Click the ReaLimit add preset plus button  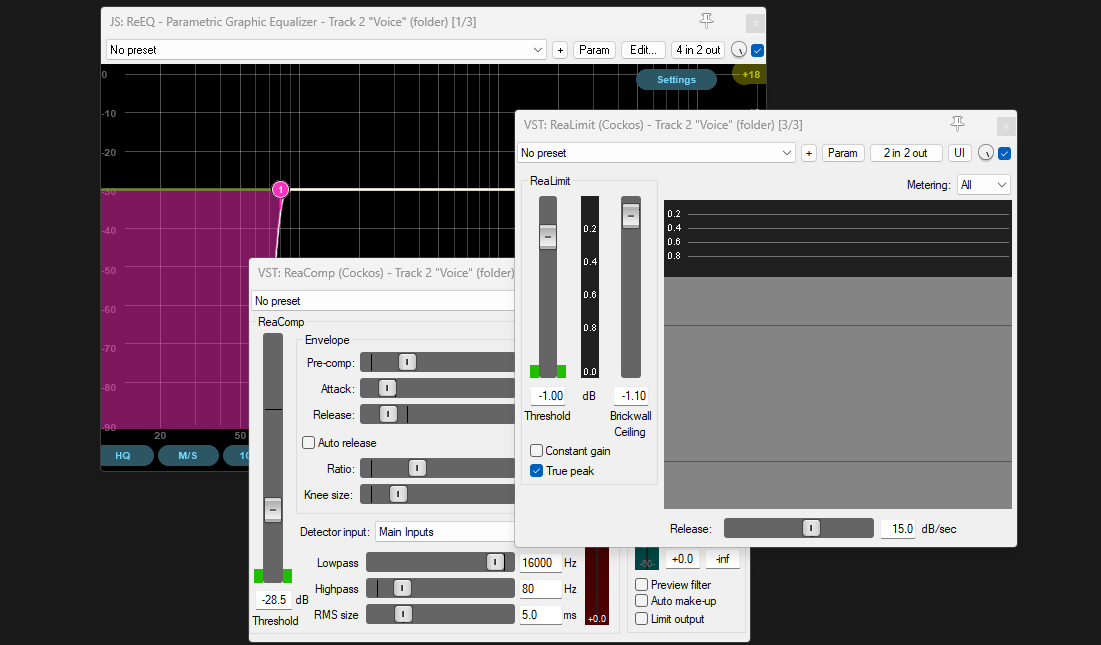809,153
